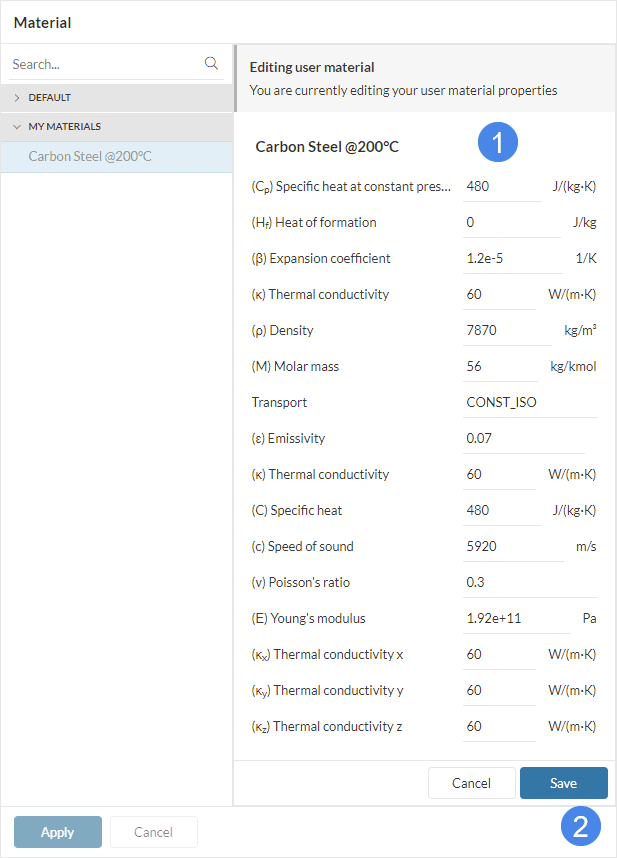Screen dimensions: 617x858
Task: Click the Emissivity input field
Action: [523, 438]
